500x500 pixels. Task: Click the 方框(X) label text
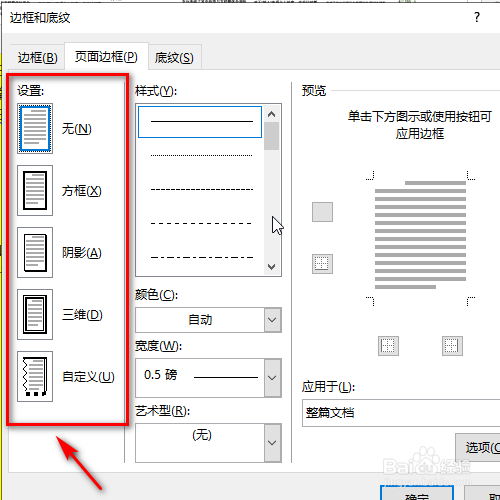click(x=82, y=191)
